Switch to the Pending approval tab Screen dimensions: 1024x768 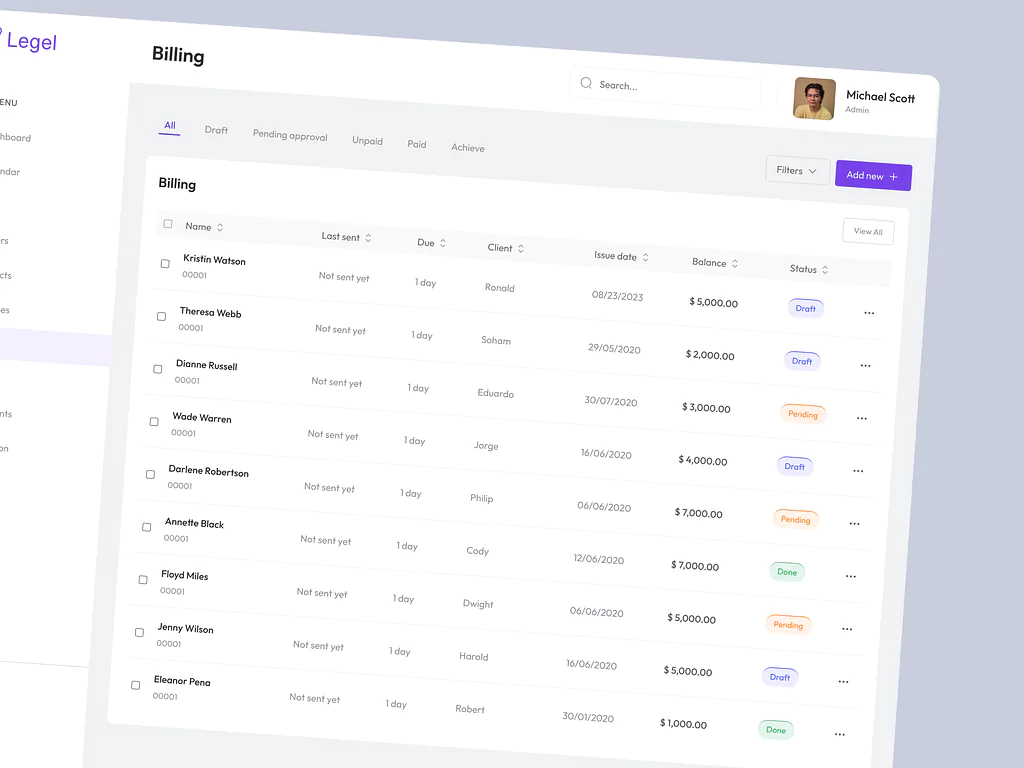[x=290, y=135]
